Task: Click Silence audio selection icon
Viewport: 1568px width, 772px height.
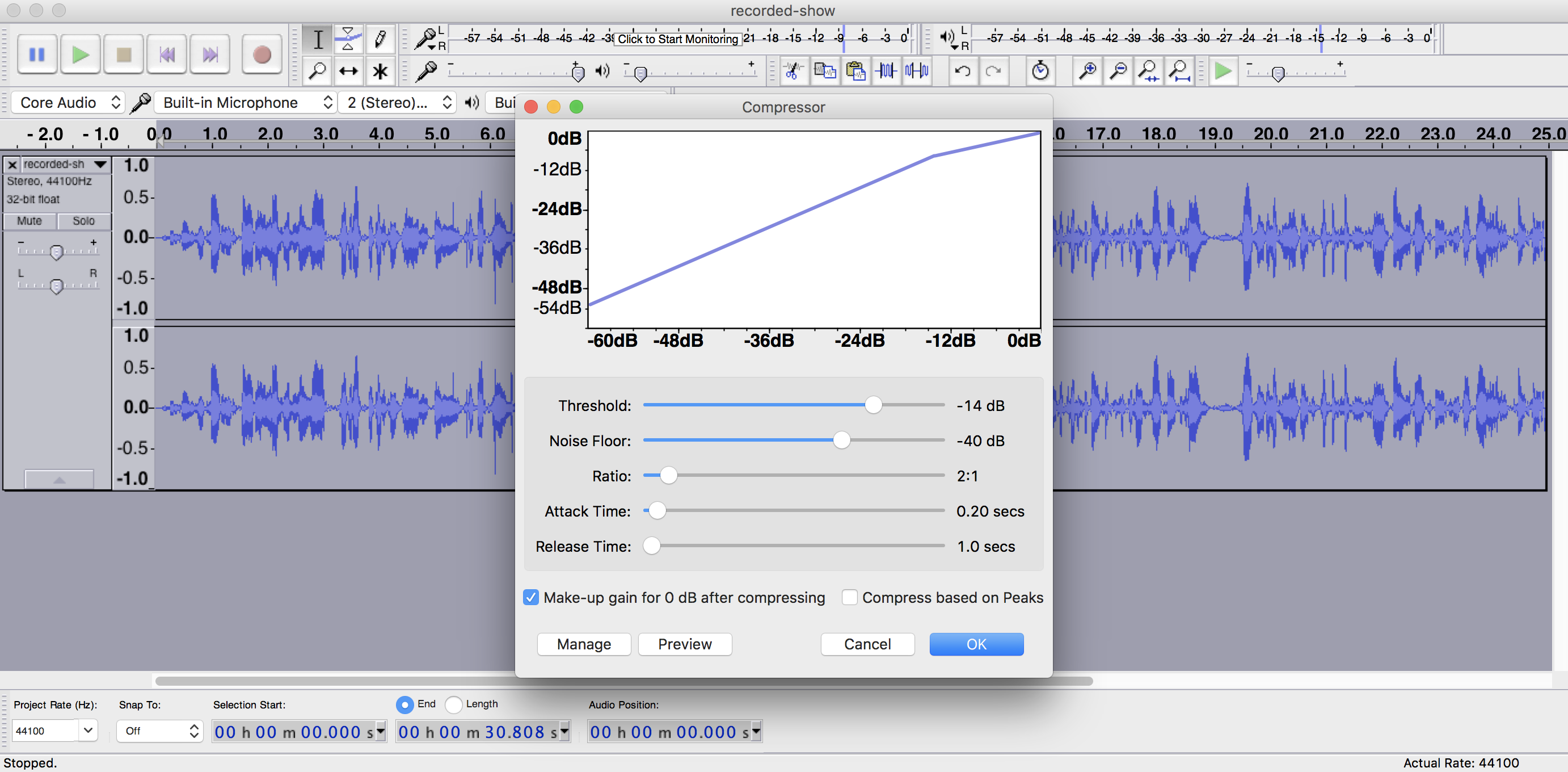Action: coord(917,72)
